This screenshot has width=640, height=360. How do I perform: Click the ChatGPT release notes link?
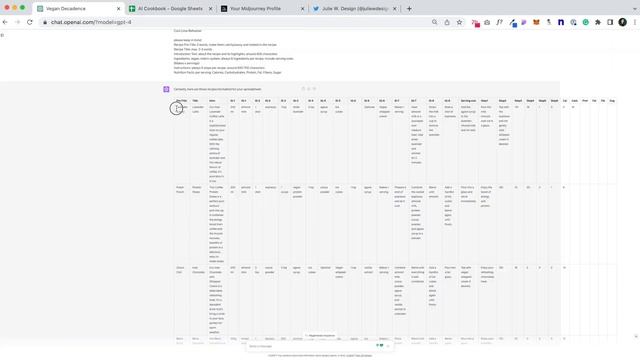[359, 356]
